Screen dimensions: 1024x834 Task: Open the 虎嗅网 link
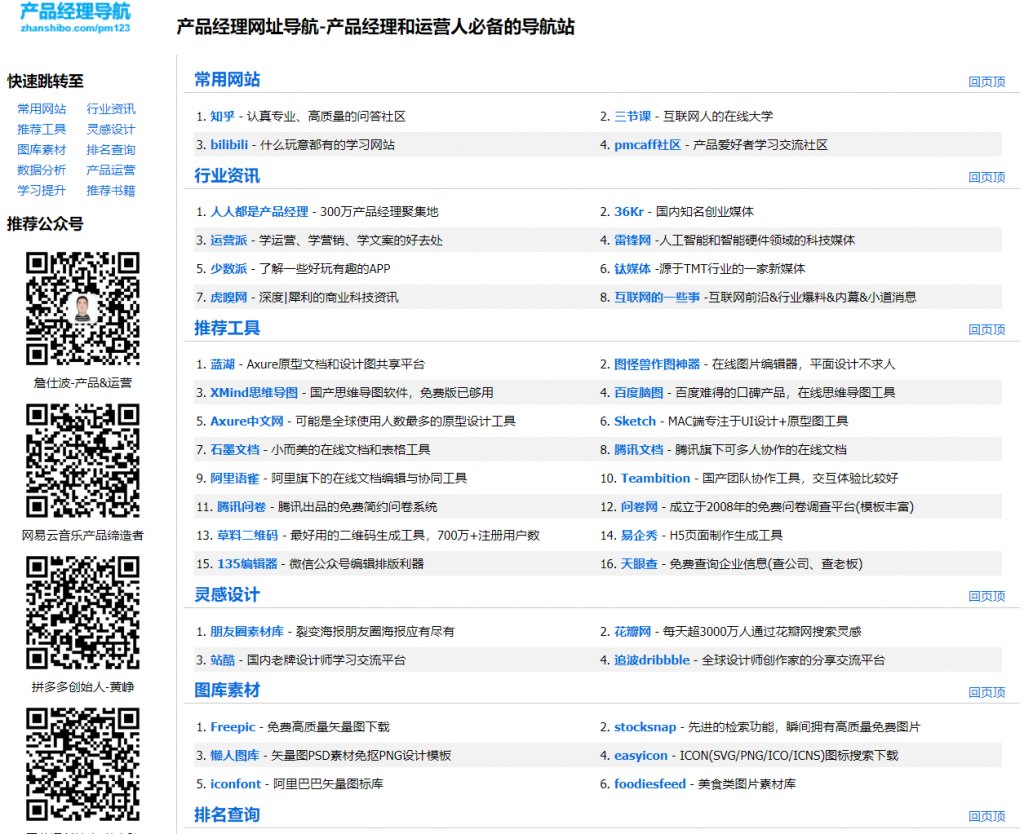pos(229,297)
